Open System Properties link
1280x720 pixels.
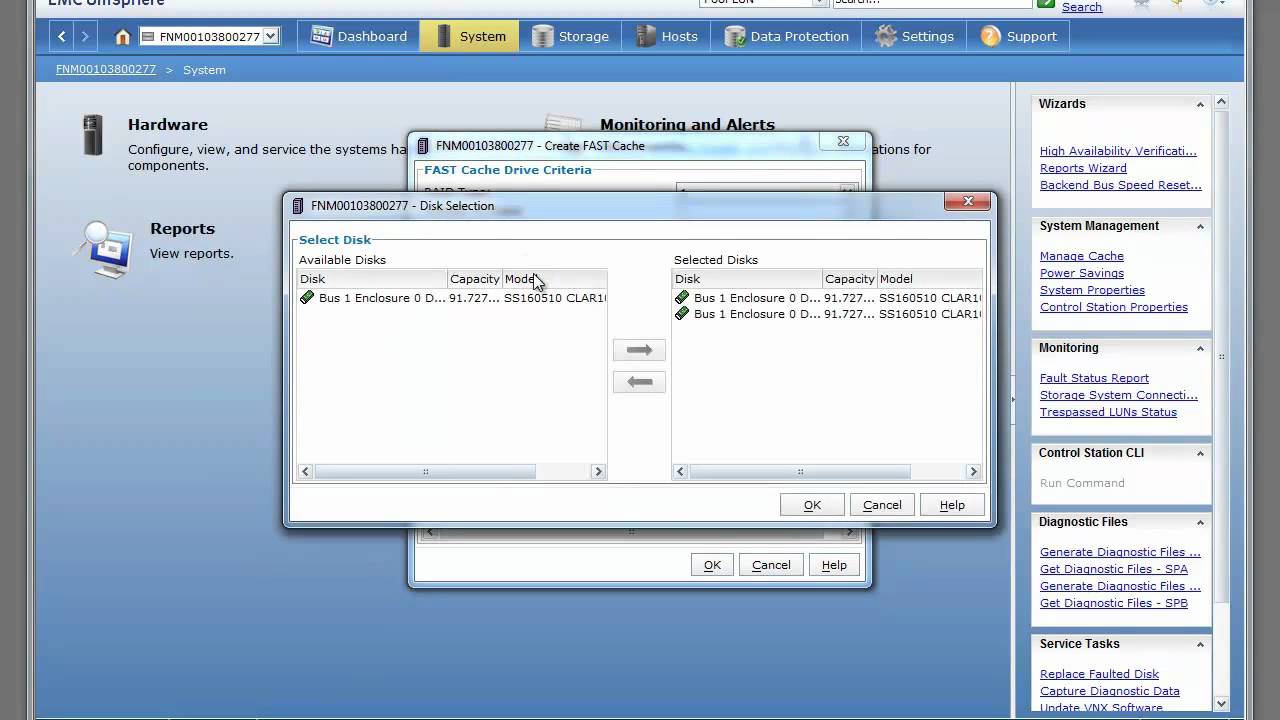pyautogui.click(x=1092, y=290)
